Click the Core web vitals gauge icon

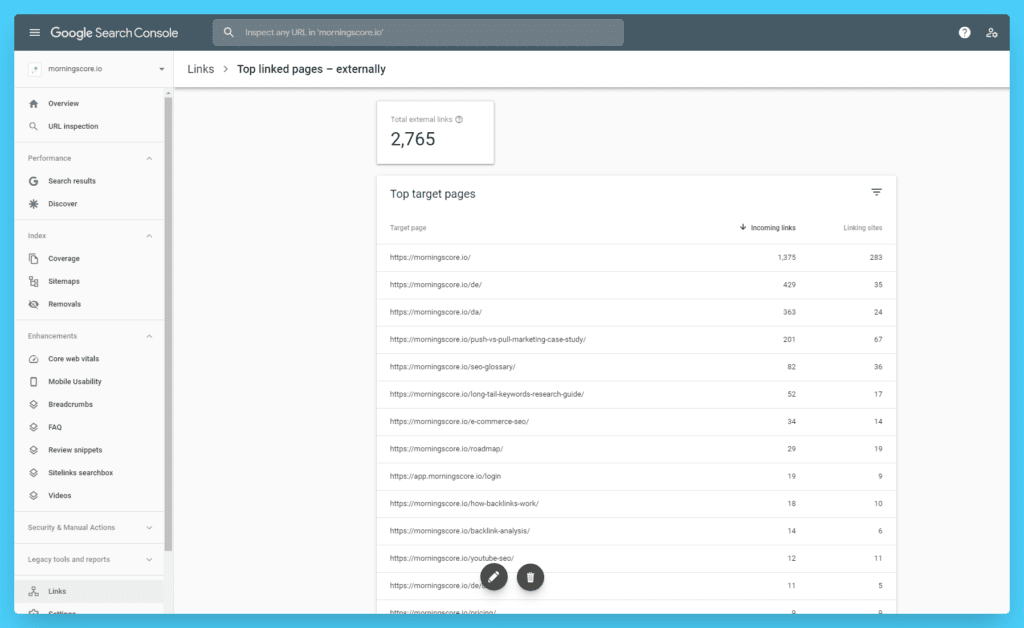coord(33,359)
